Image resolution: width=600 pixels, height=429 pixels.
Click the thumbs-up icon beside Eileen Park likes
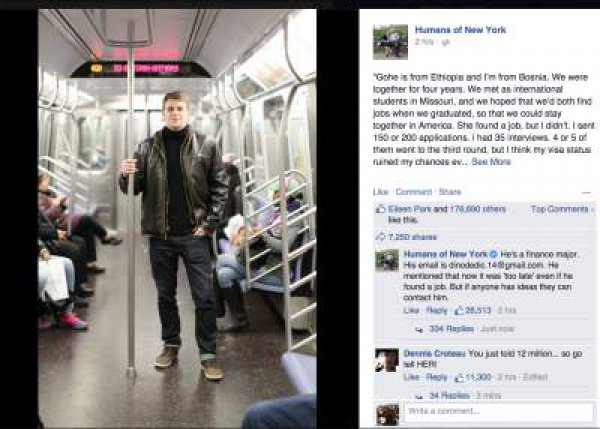(380, 209)
